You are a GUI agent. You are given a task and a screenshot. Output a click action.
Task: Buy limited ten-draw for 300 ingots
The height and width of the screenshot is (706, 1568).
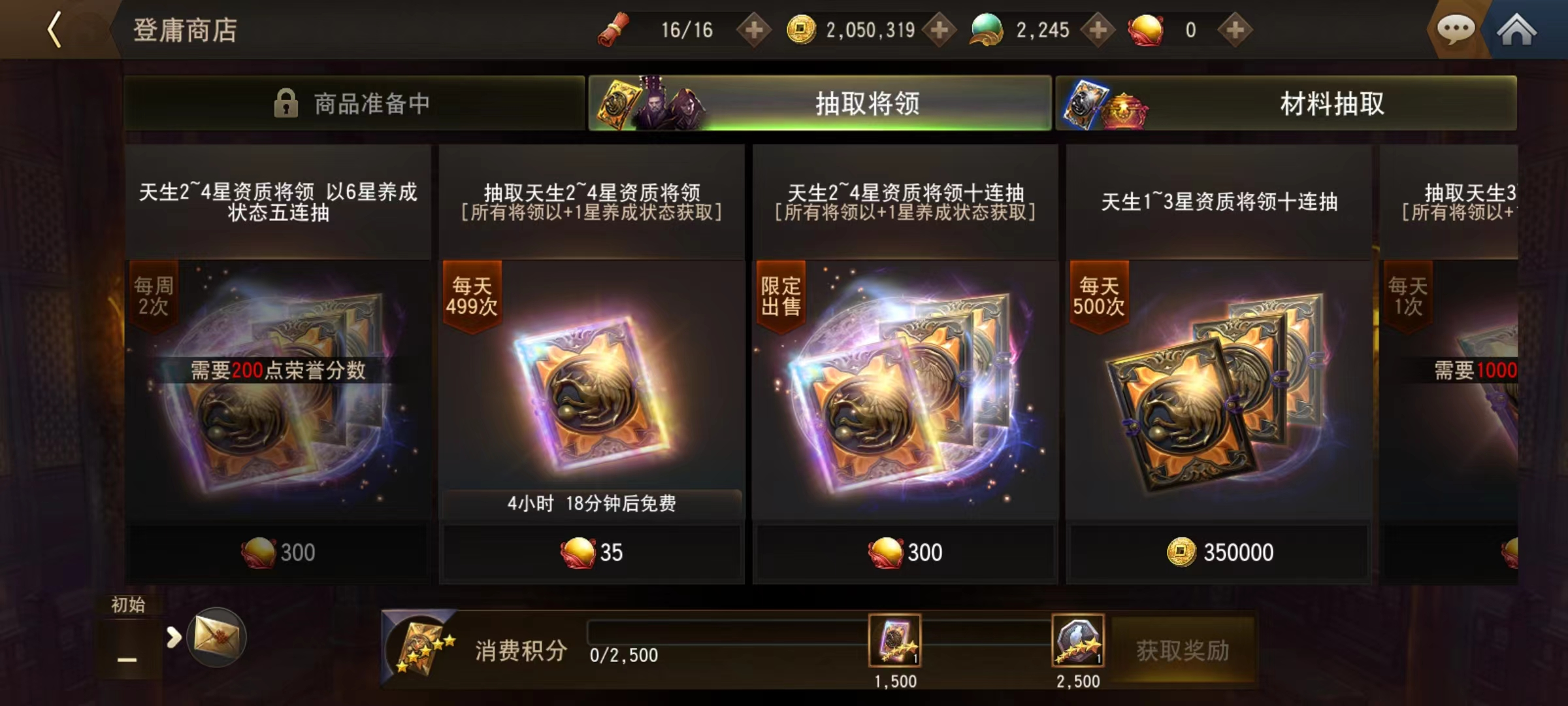pos(906,552)
